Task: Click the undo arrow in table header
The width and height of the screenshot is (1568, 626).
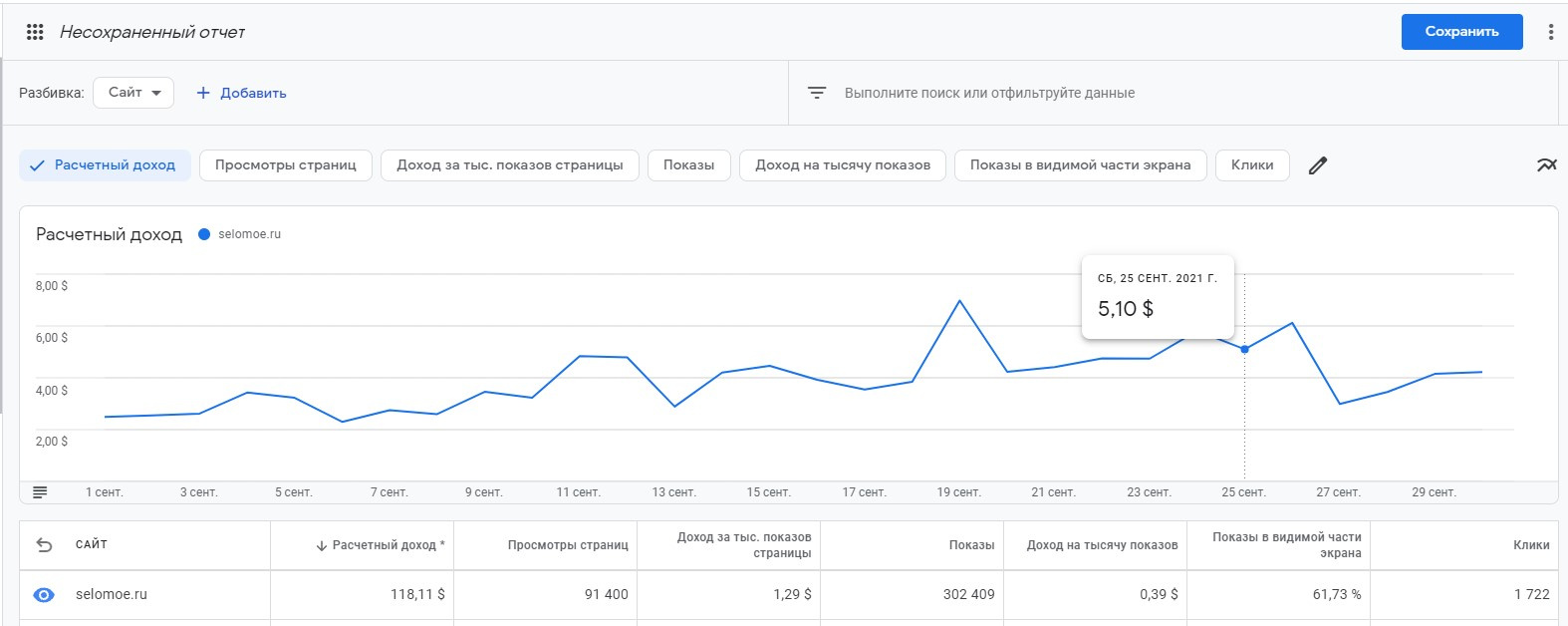Action: click(x=44, y=545)
